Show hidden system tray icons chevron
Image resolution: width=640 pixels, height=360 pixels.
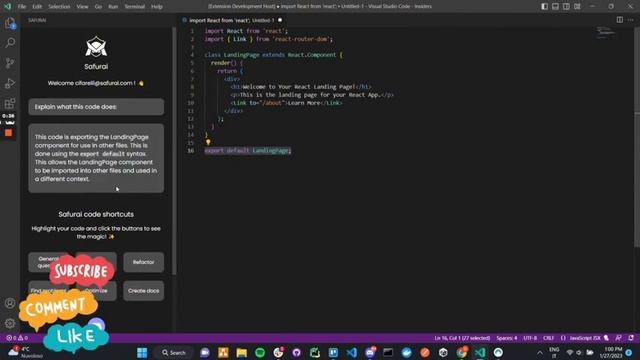click(x=540, y=353)
